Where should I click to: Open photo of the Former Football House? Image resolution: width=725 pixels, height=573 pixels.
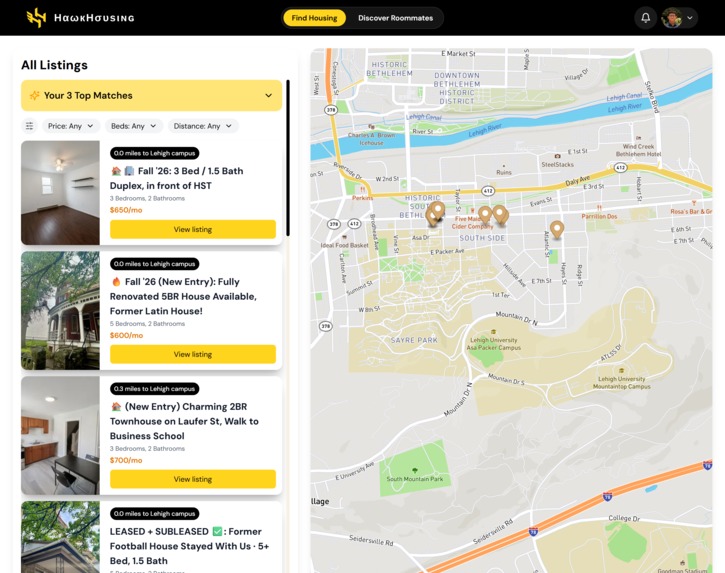coord(61,537)
